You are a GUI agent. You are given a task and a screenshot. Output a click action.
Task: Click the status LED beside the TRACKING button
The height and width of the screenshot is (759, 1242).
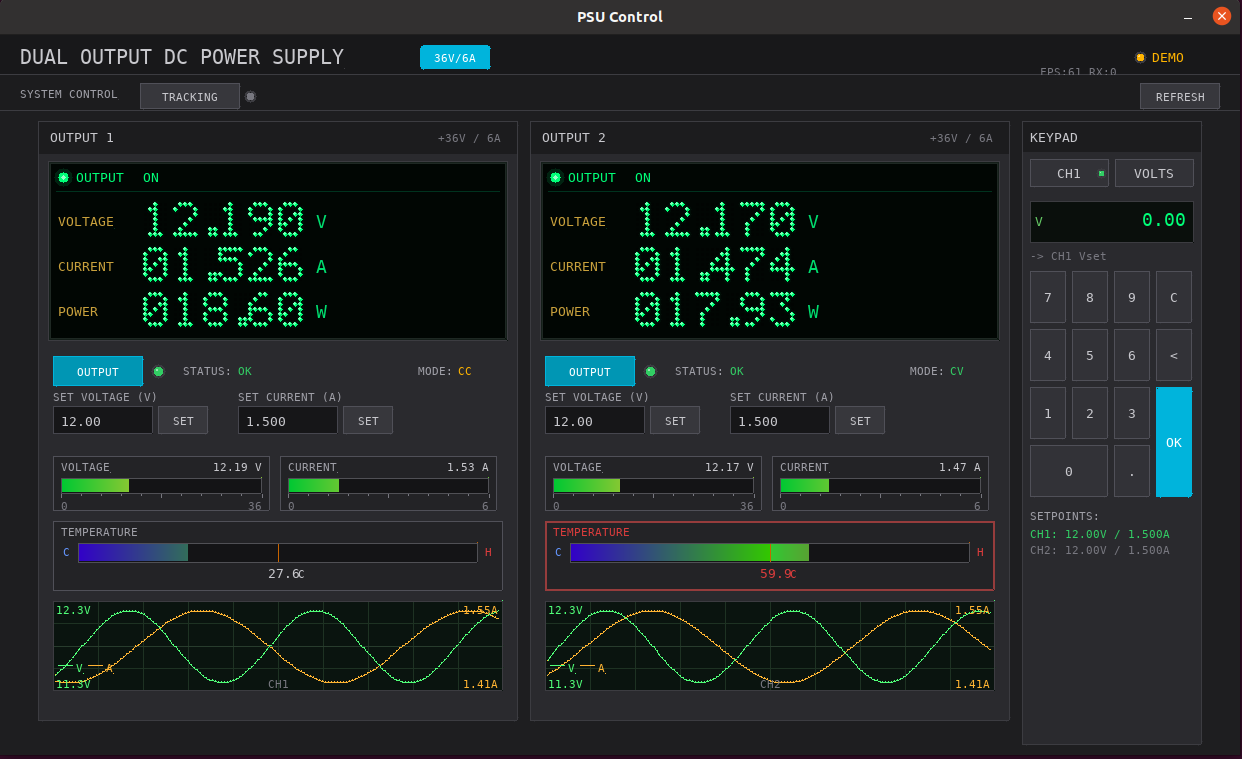coord(250,96)
